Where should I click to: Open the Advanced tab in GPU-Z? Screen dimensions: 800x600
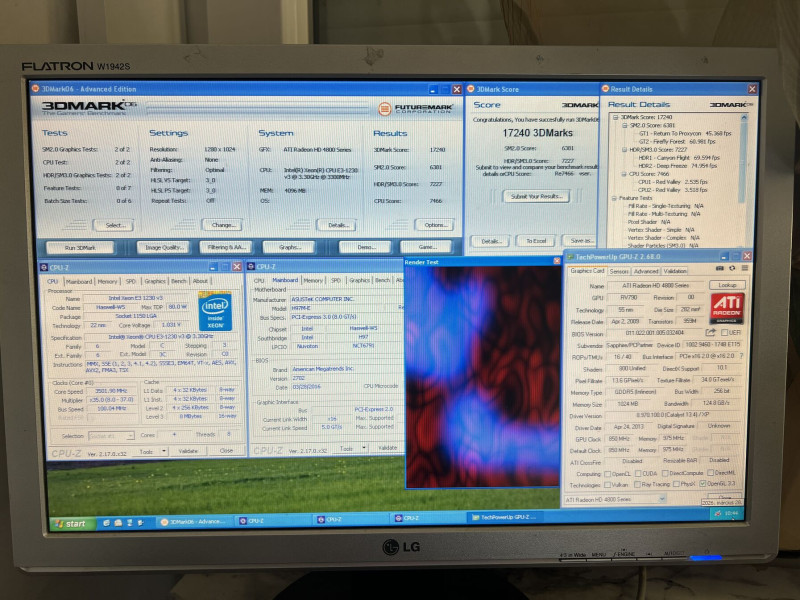coord(646,271)
